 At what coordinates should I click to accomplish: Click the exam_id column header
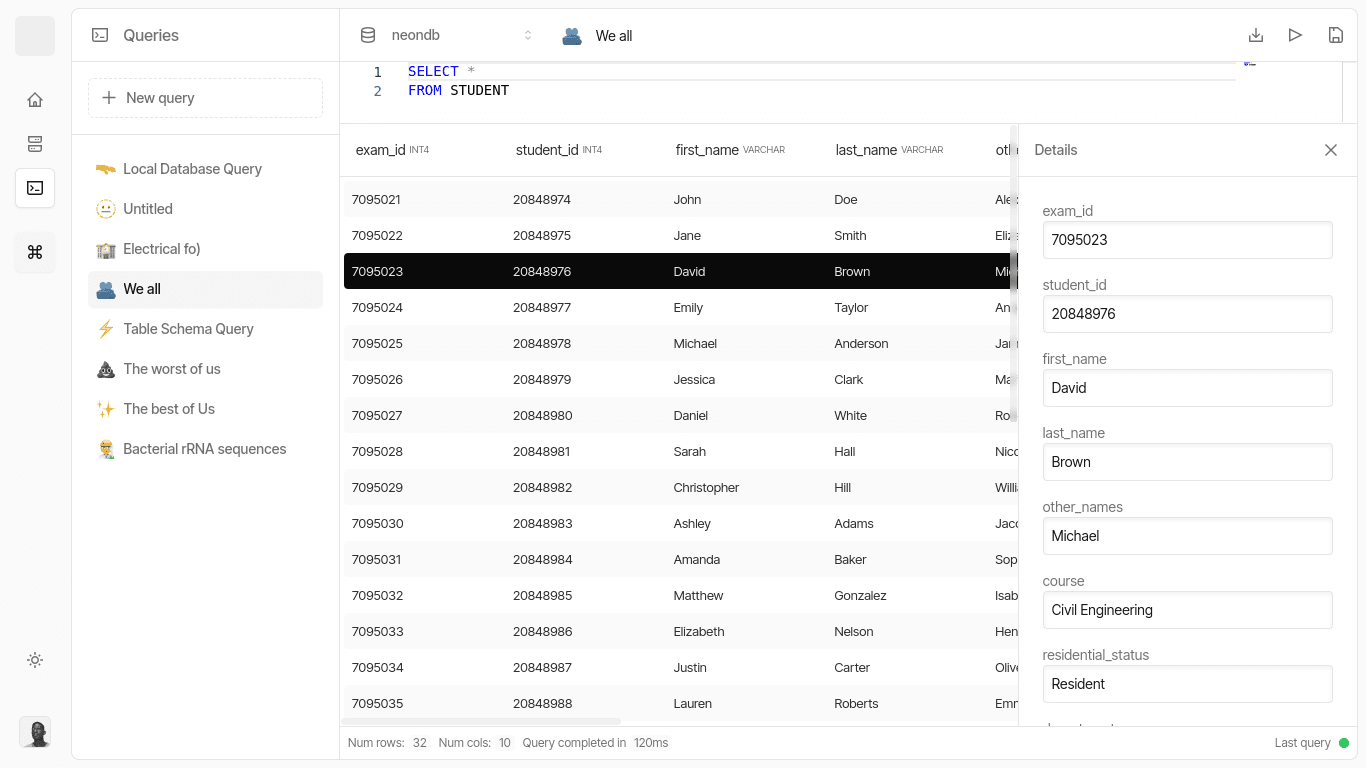[392, 150]
